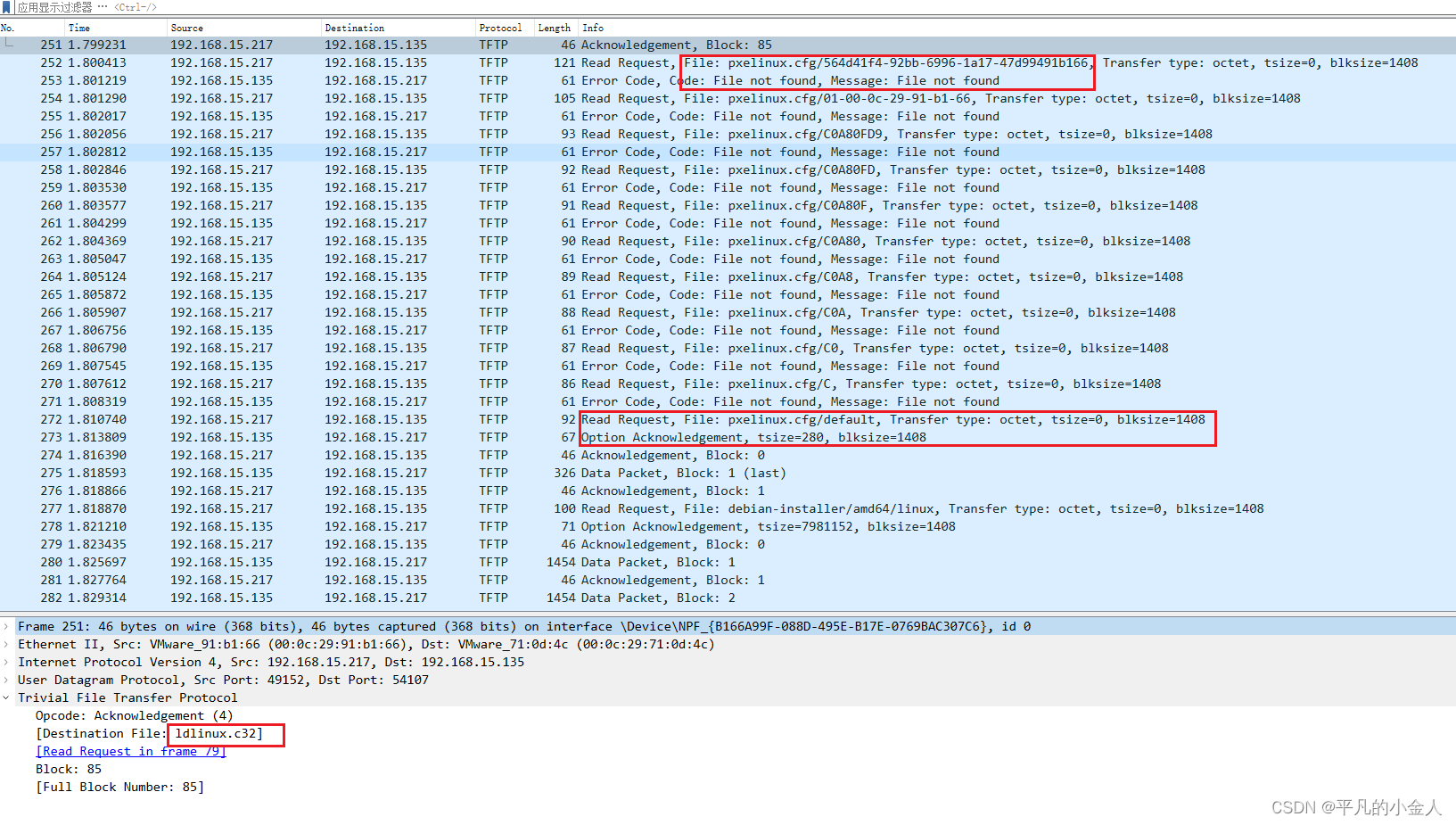The height and width of the screenshot is (825, 1456).
Task: Select packet 273 Option Acknowledgement tsize=280
Action: [x=728, y=437]
